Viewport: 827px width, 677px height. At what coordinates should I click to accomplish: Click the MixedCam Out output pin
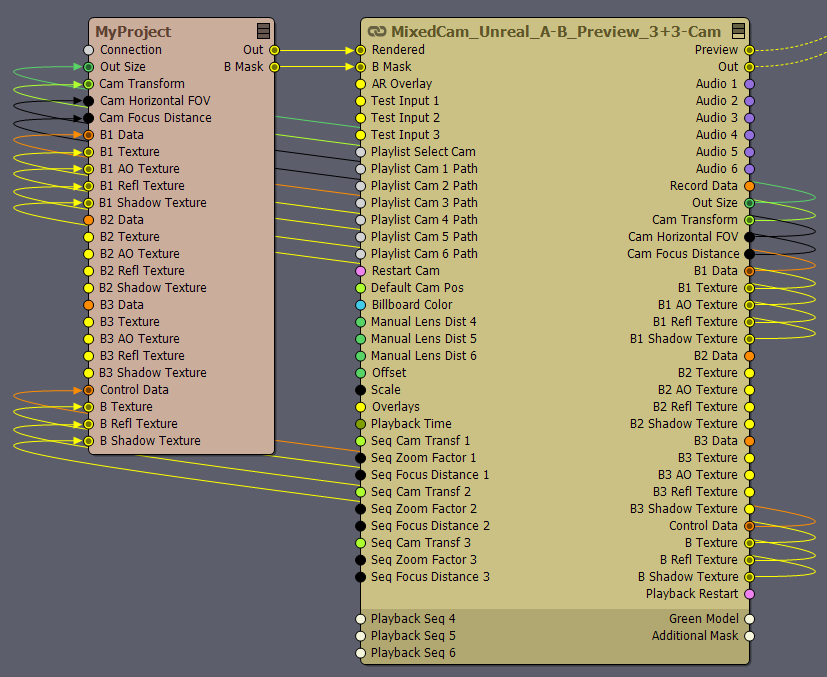(x=749, y=67)
